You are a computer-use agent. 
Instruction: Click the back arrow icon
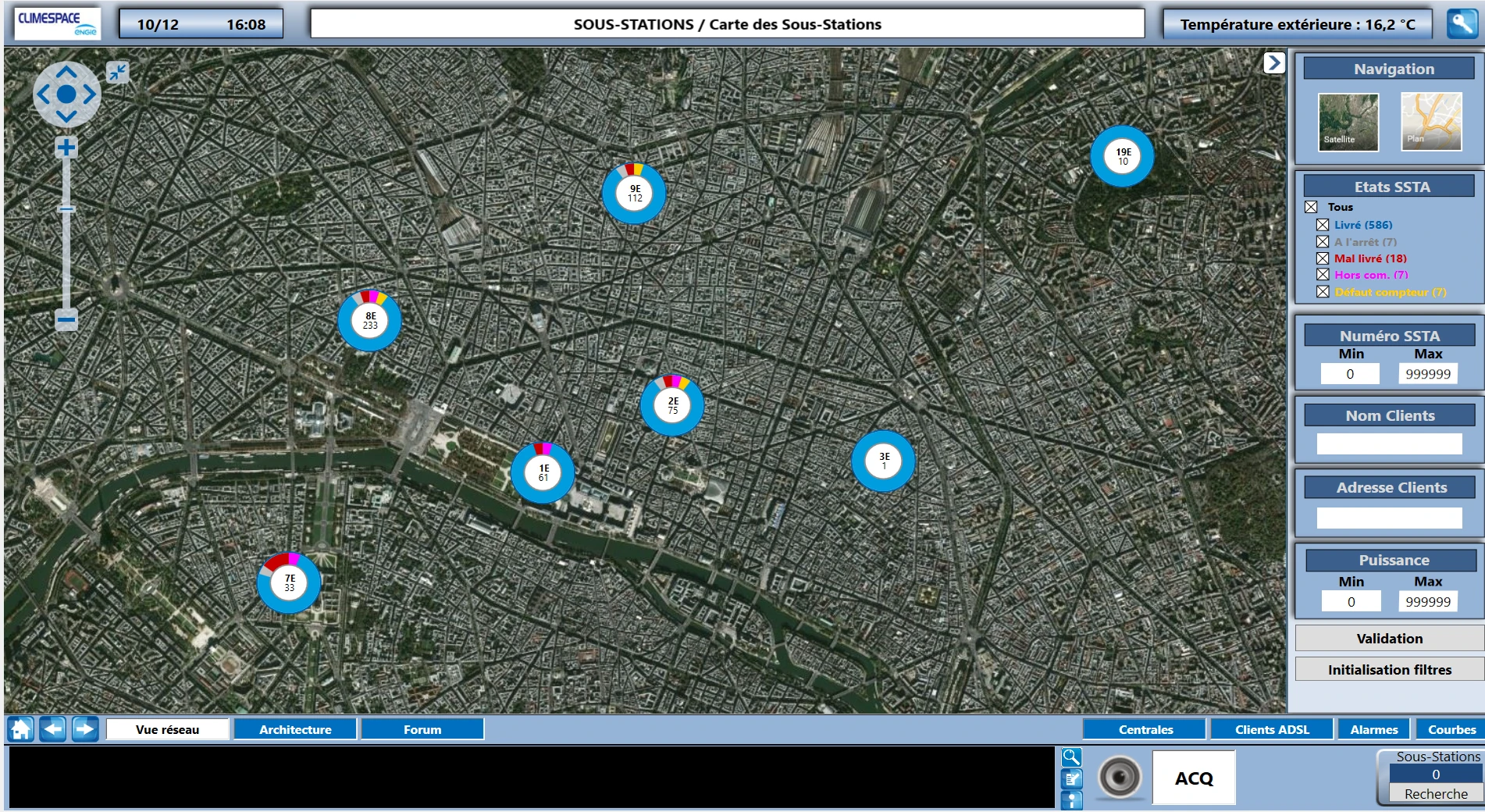tap(52, 728)
